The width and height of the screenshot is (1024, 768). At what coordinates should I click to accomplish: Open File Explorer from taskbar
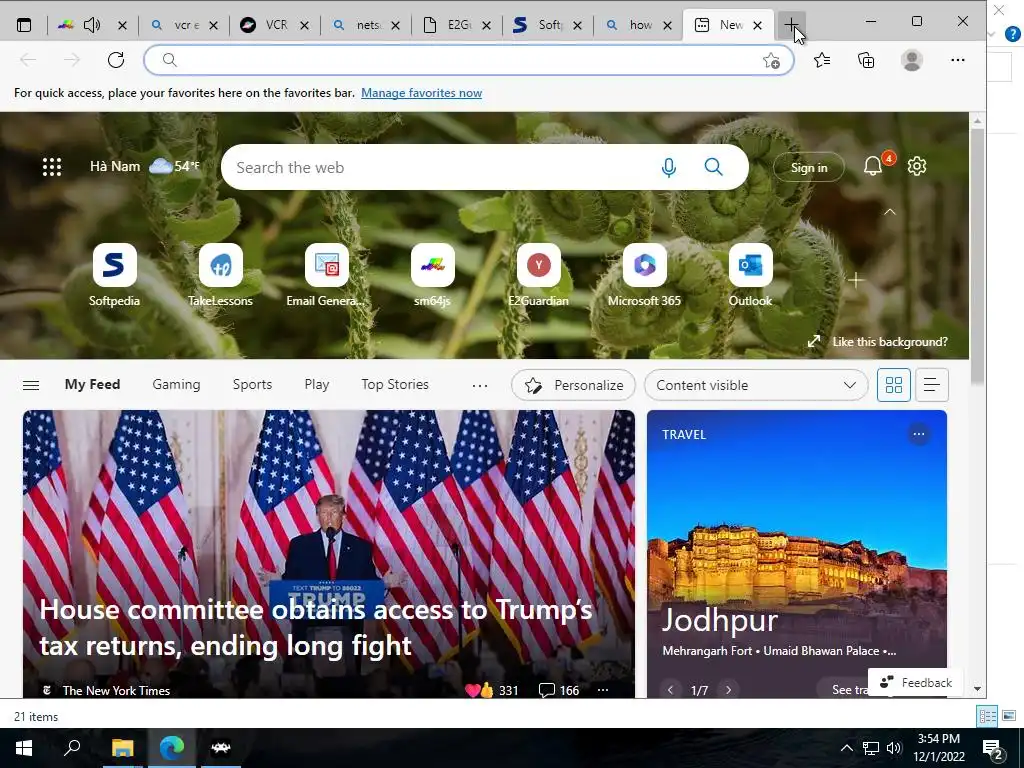pyautogui.click(x=122, y=748)
